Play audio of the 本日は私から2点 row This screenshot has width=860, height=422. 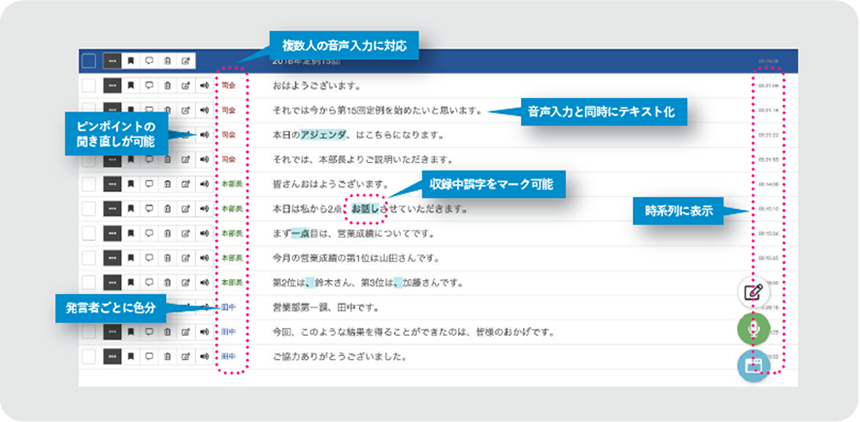point(204,209)
